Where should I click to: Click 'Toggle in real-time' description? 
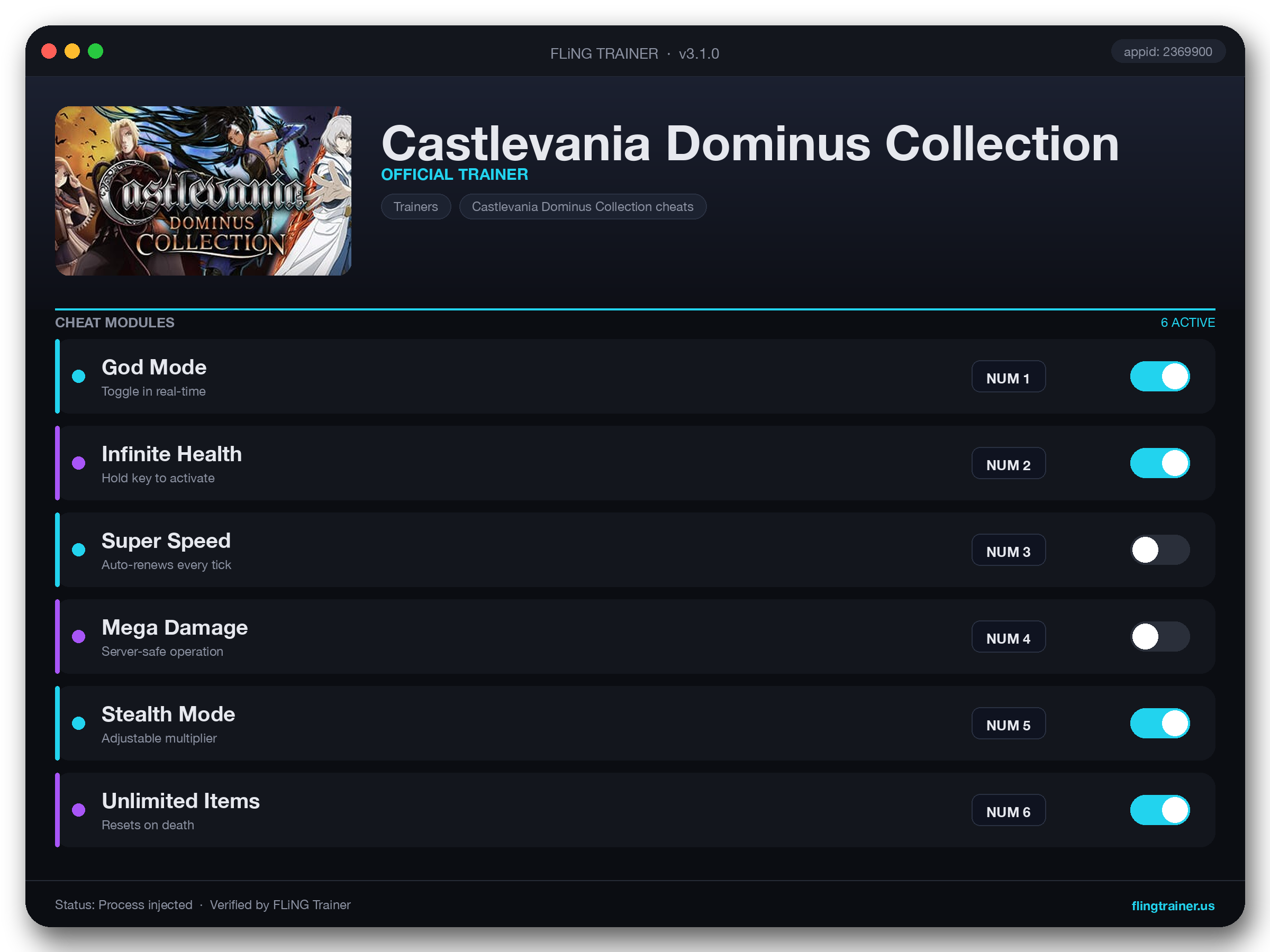(x=153, y=391)
